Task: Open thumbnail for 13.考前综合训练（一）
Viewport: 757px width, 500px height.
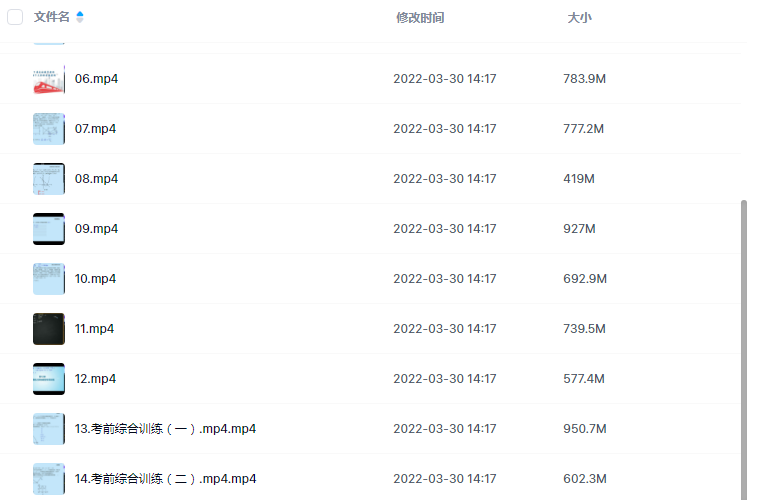Action: pos(49,429)
